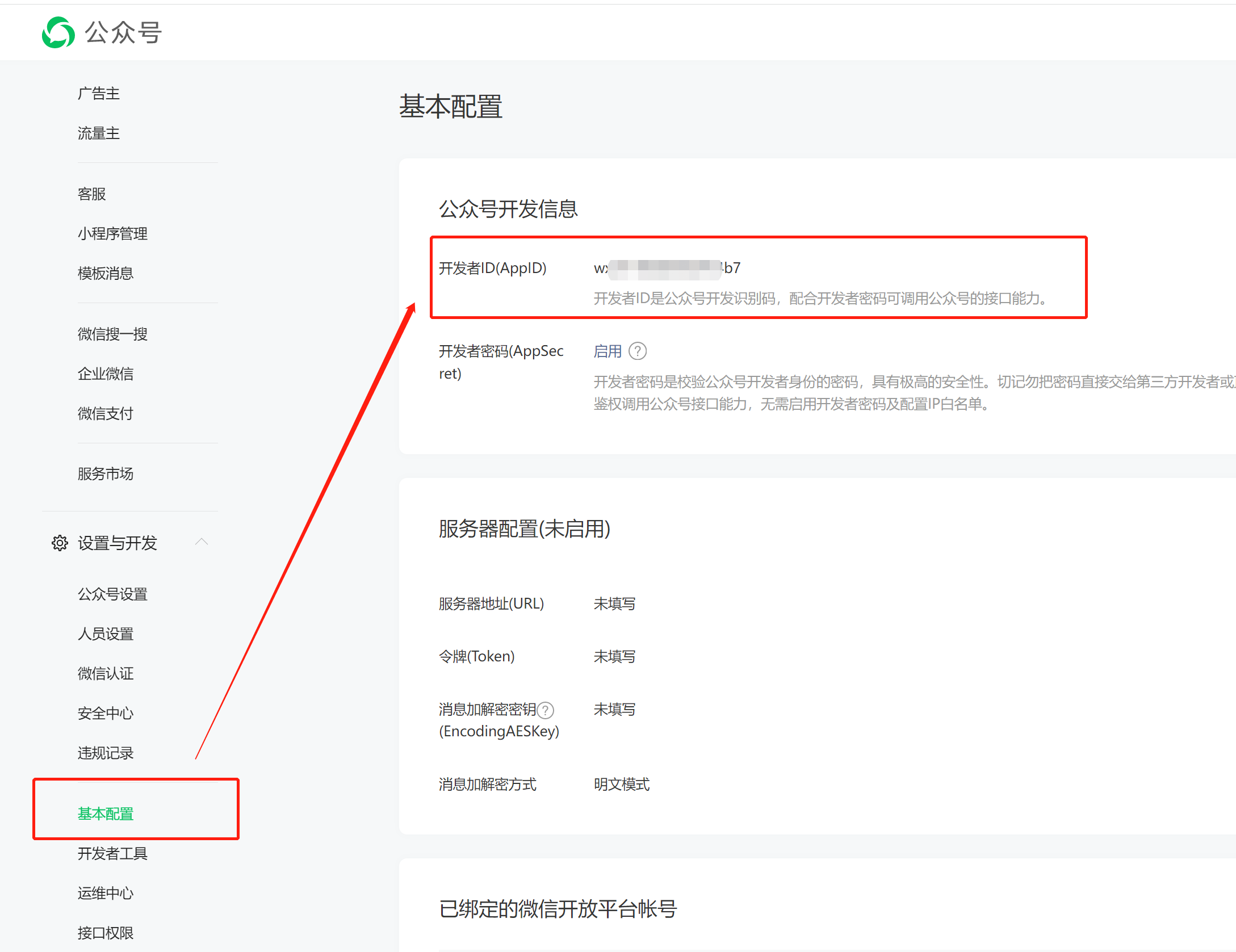Image resolution: width=1236 pixels, height=952 pixels.
Task: Click the 开发者ID是公众号开发识别码 description text
Action: click(821, 299)
